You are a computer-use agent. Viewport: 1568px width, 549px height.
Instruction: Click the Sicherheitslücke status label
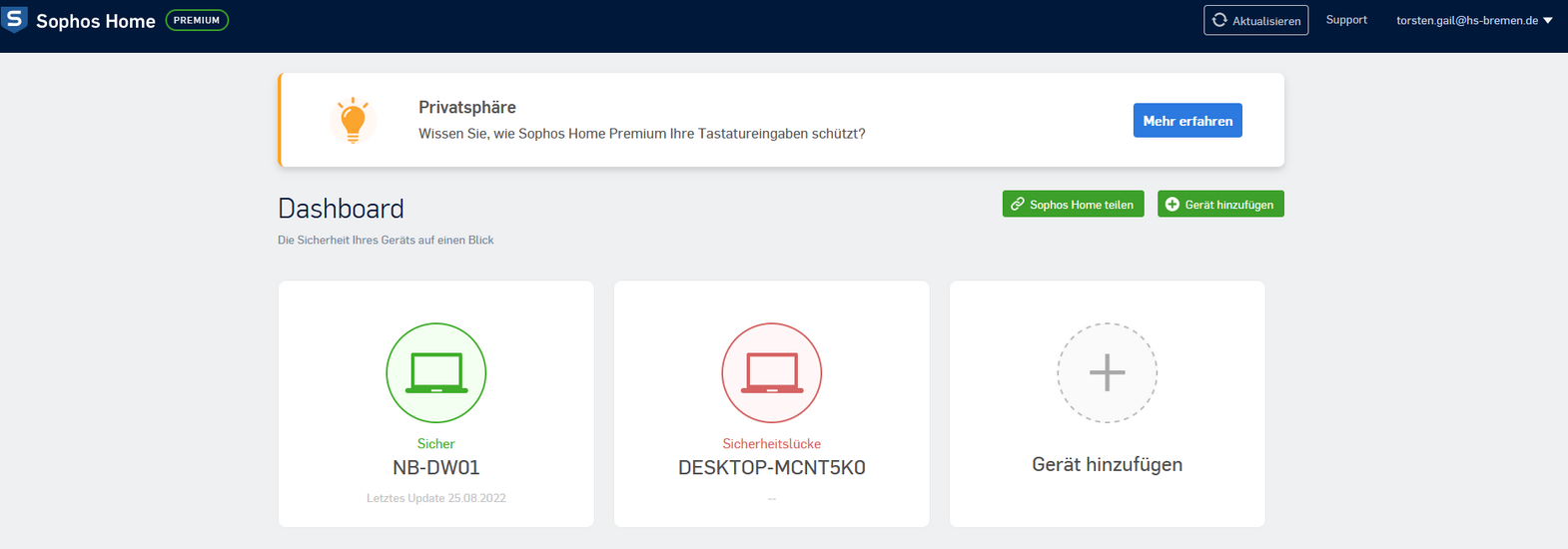click(772, 444)
